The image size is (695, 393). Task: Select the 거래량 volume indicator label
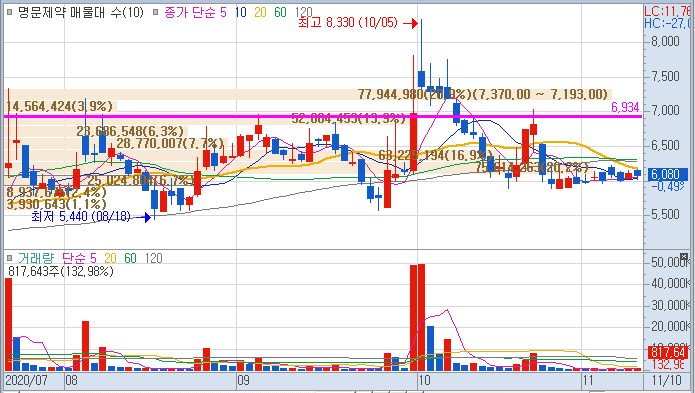pyautogui.click(x=36, y=258)
